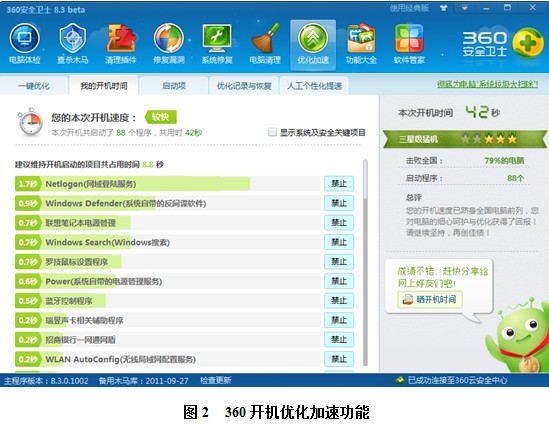Disable WLAN AutoConfig via 禁止 button

pos(339,359)
